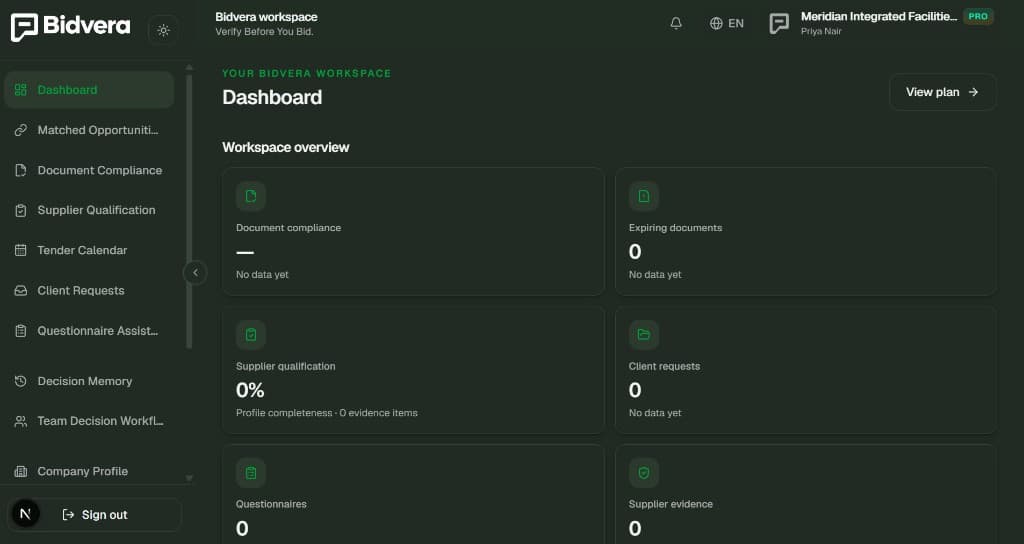Click the globe icon next to EN
The image size is (1024, 544).
pos(716,24)
